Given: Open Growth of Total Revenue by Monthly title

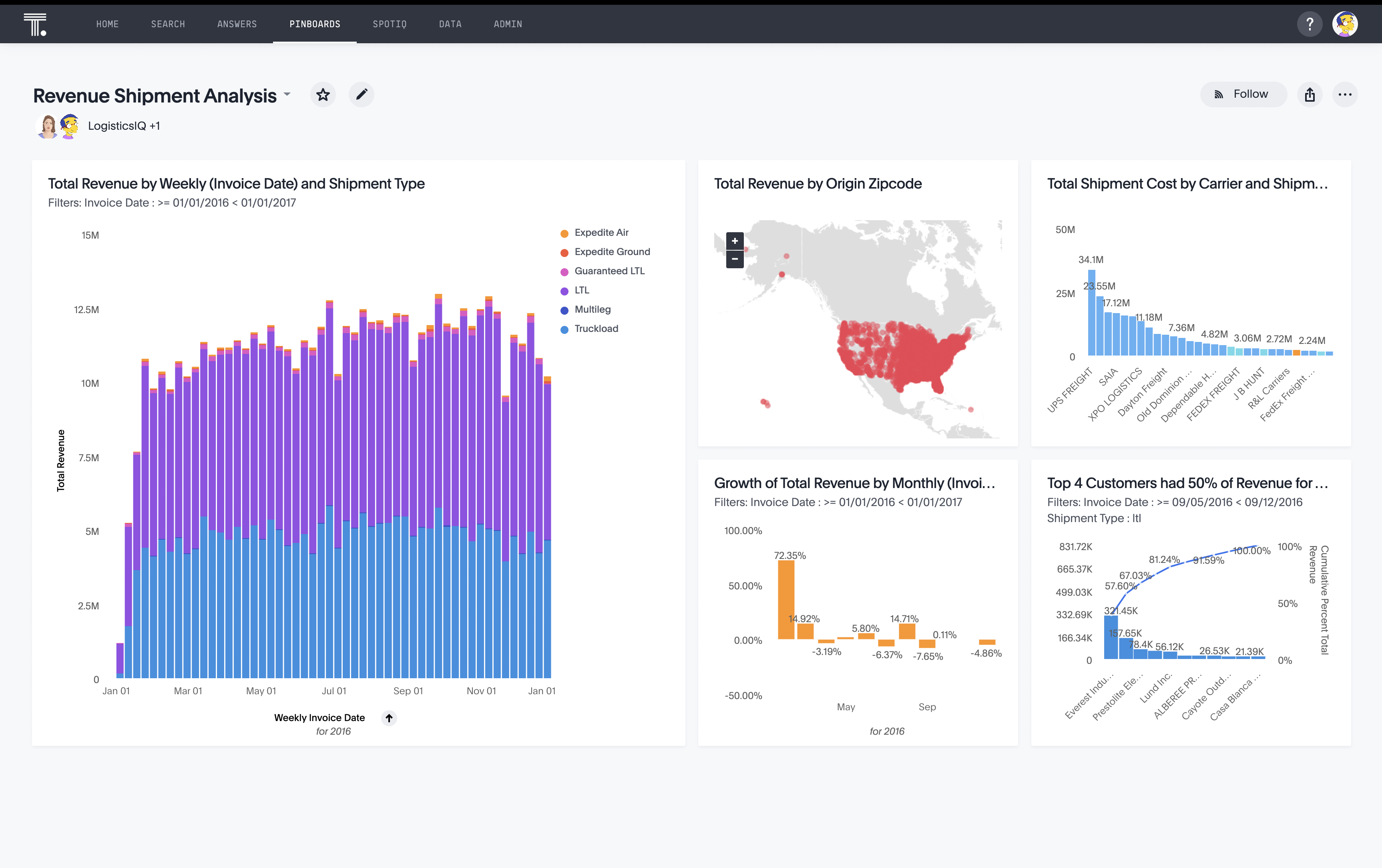Looking at the screenshot, I should click(855, 483).
